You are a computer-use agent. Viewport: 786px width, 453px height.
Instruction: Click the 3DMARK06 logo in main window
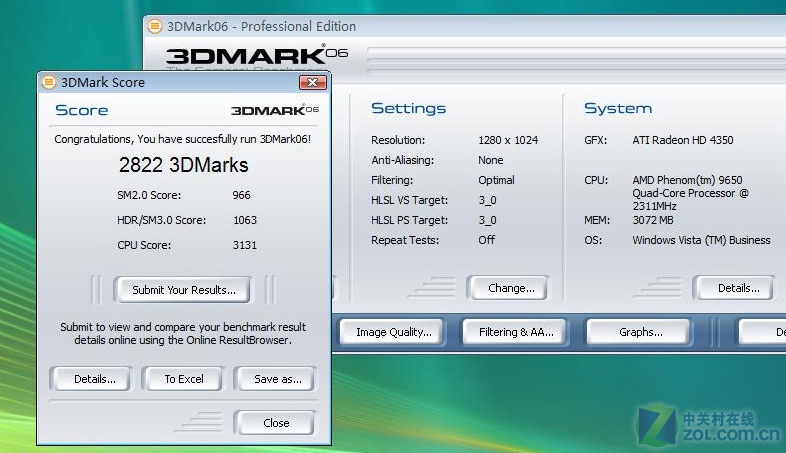pos(257,55)
